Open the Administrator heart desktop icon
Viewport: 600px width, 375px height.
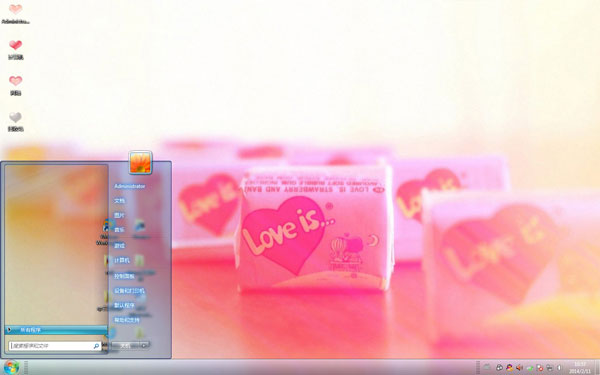point(15,14)
